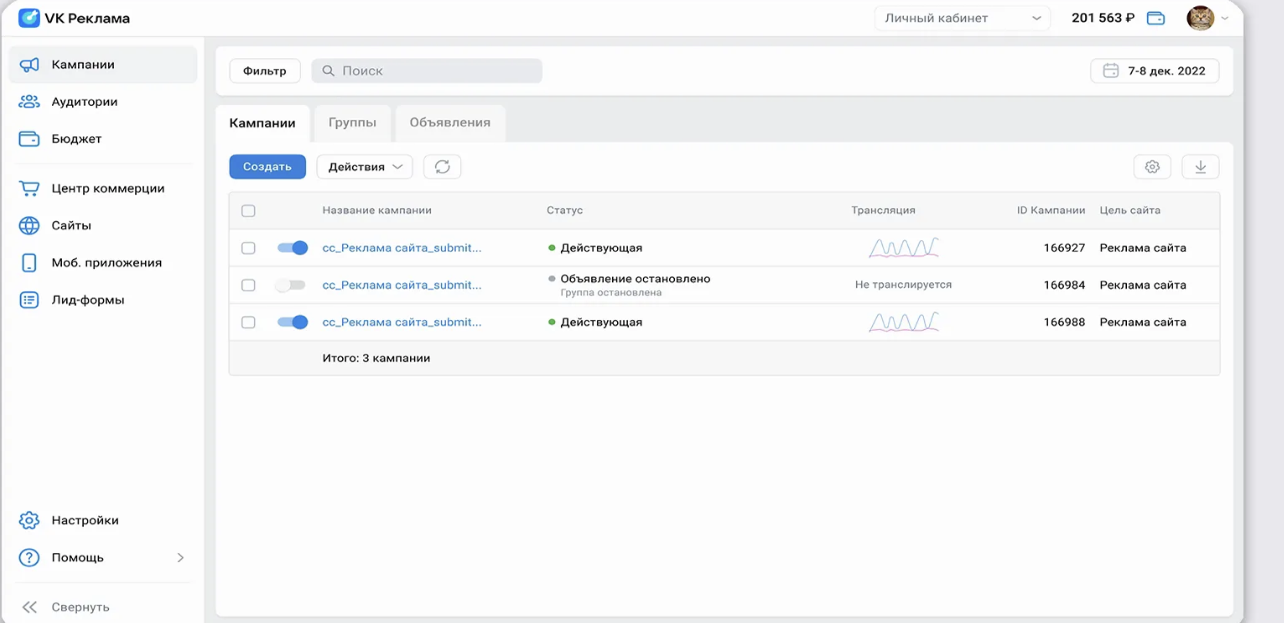Click the broadcast sparkline for campaign 166927
Viewport: 1284px width, 623px height.
click(x=904, y=247)
